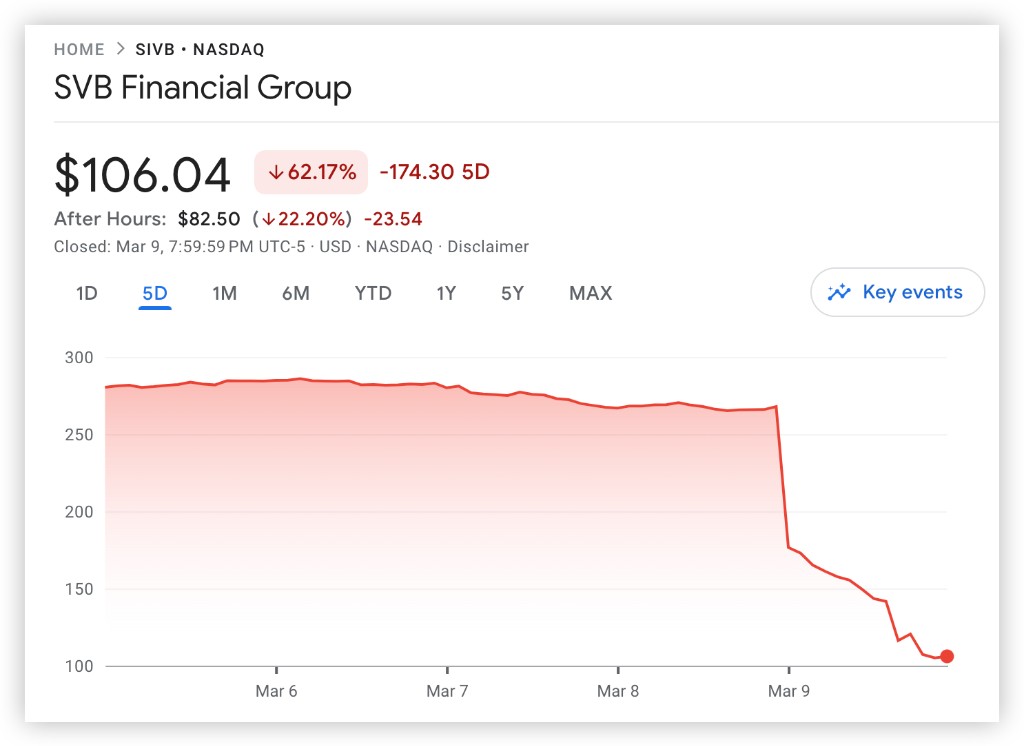Select the 1D time range tab
The height and width of the screenshot is (746, 1024).
87,294
